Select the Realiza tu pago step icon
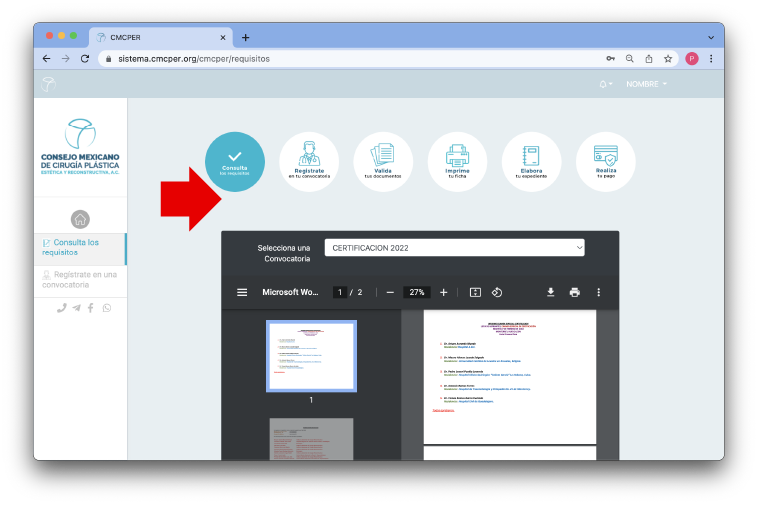 [606, 162]
